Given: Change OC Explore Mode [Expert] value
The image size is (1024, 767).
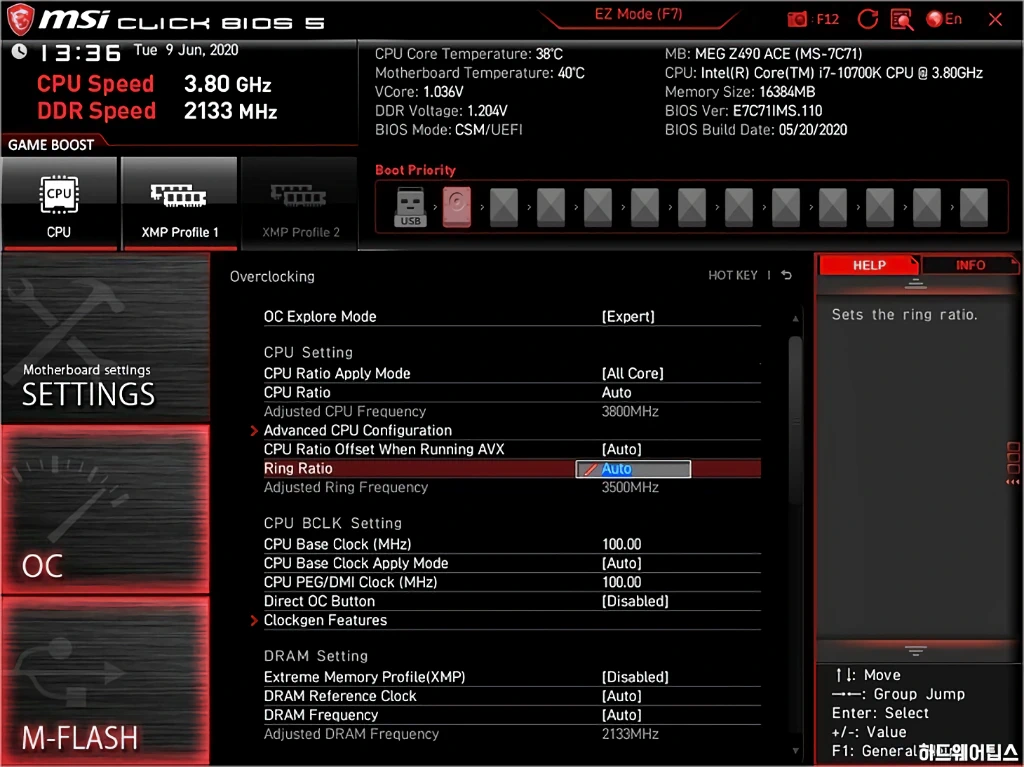Looking at the screenshot, I should pos(628,316).
